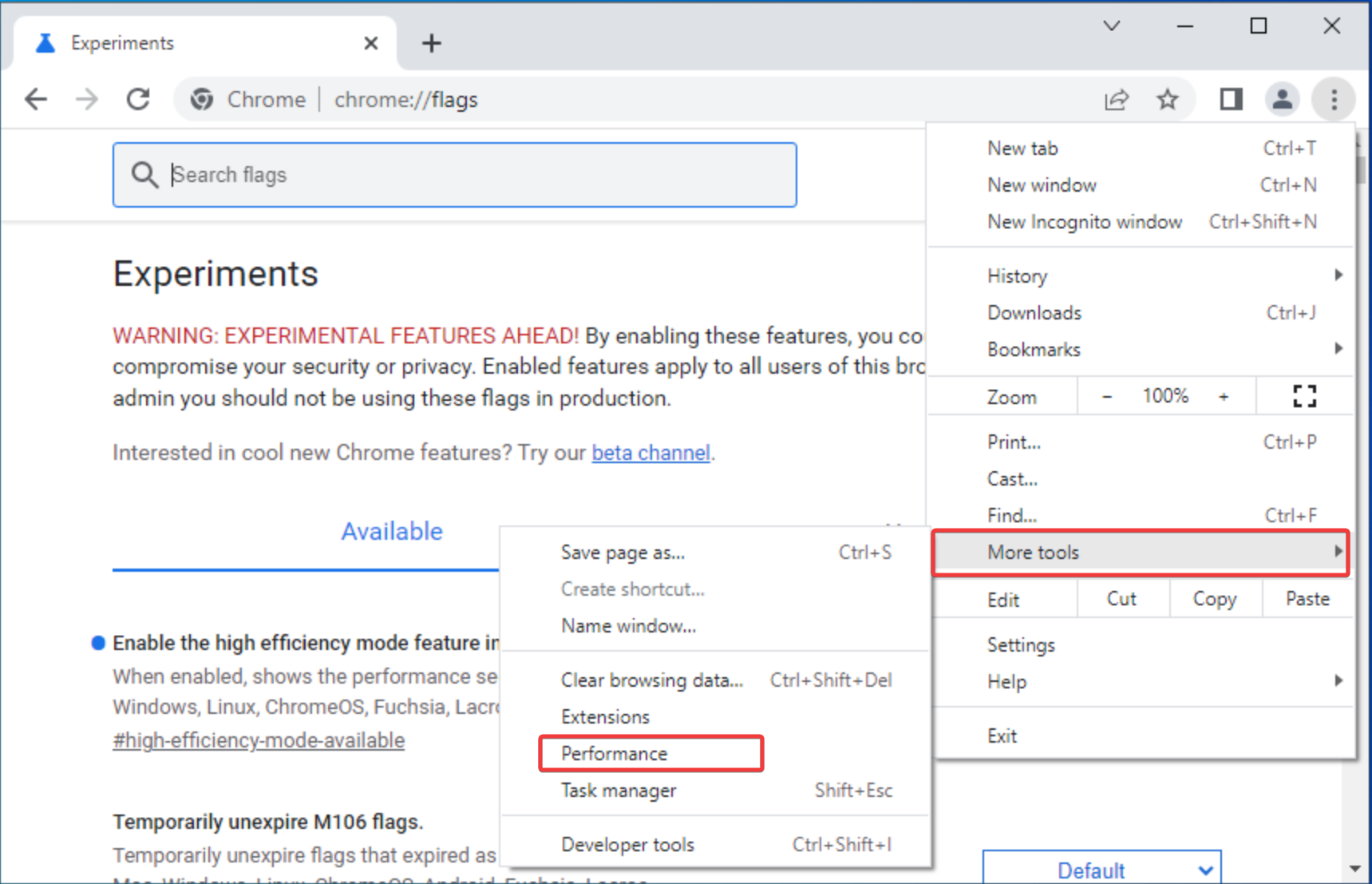This screenshot has width=1372, height=884.
Task: Click the forward navigation arrow
Action: [x=87, y=100]
